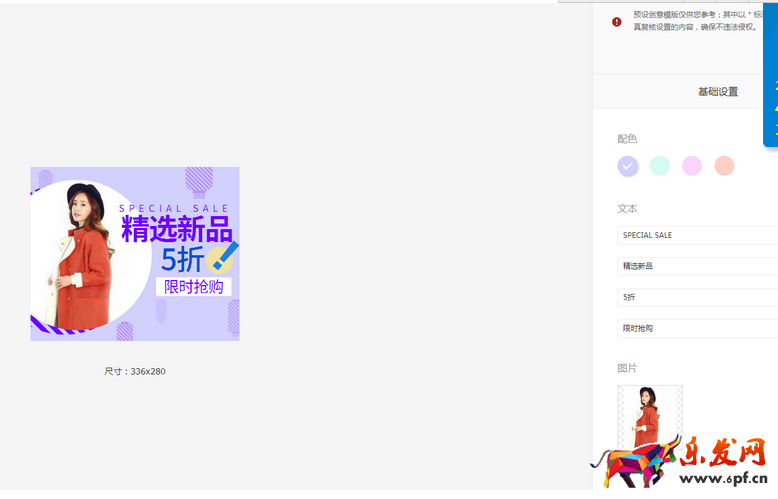
Task: Click the 精选新品 headline in the banner
Action: coord(176,229)
